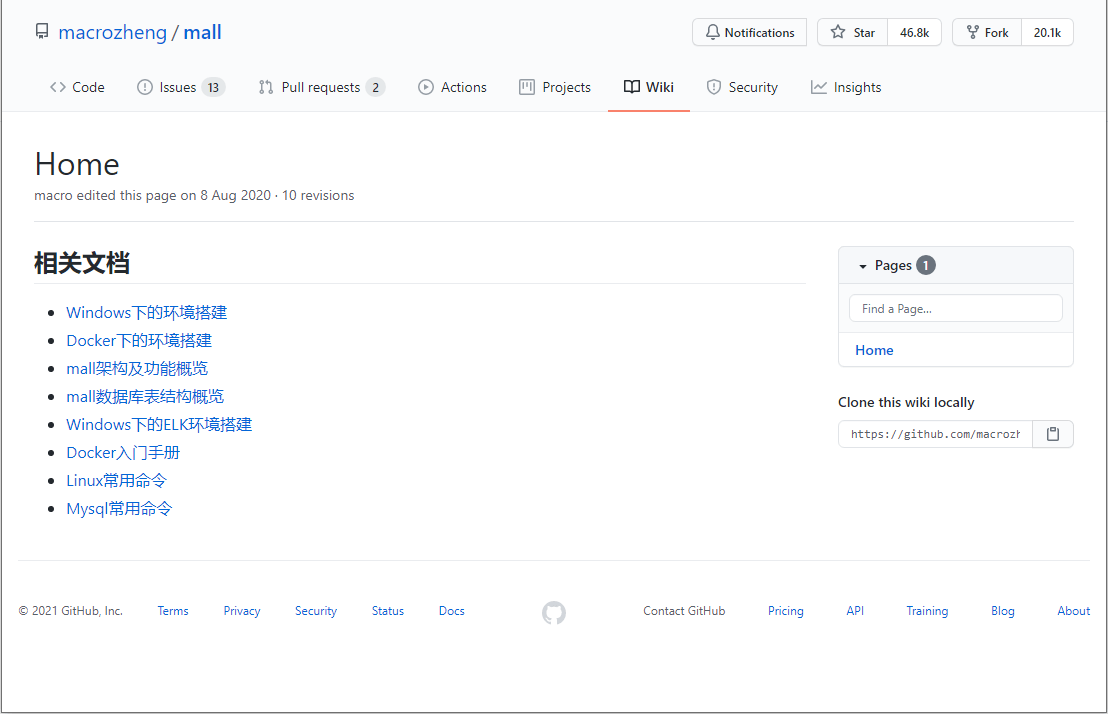The width and height of the screenshot is (1108, 714).
Task: Click the Pages count badge 1
Action: [x=926, y=265]
